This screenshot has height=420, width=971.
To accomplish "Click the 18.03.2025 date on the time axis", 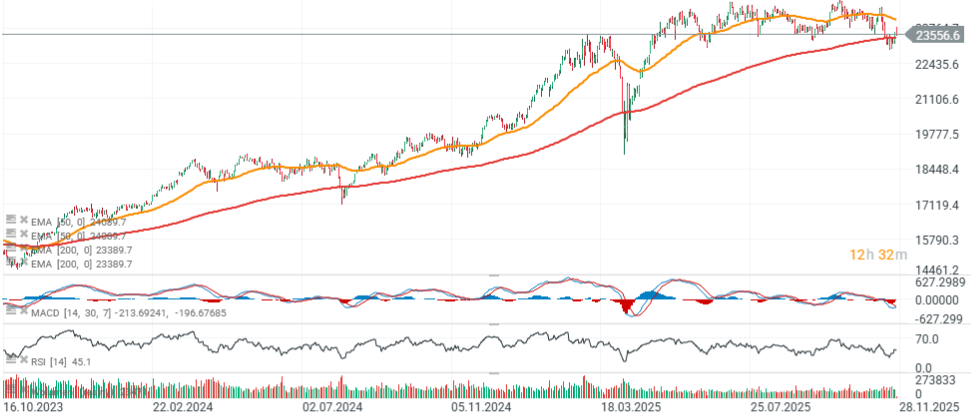I will point(627,408).
